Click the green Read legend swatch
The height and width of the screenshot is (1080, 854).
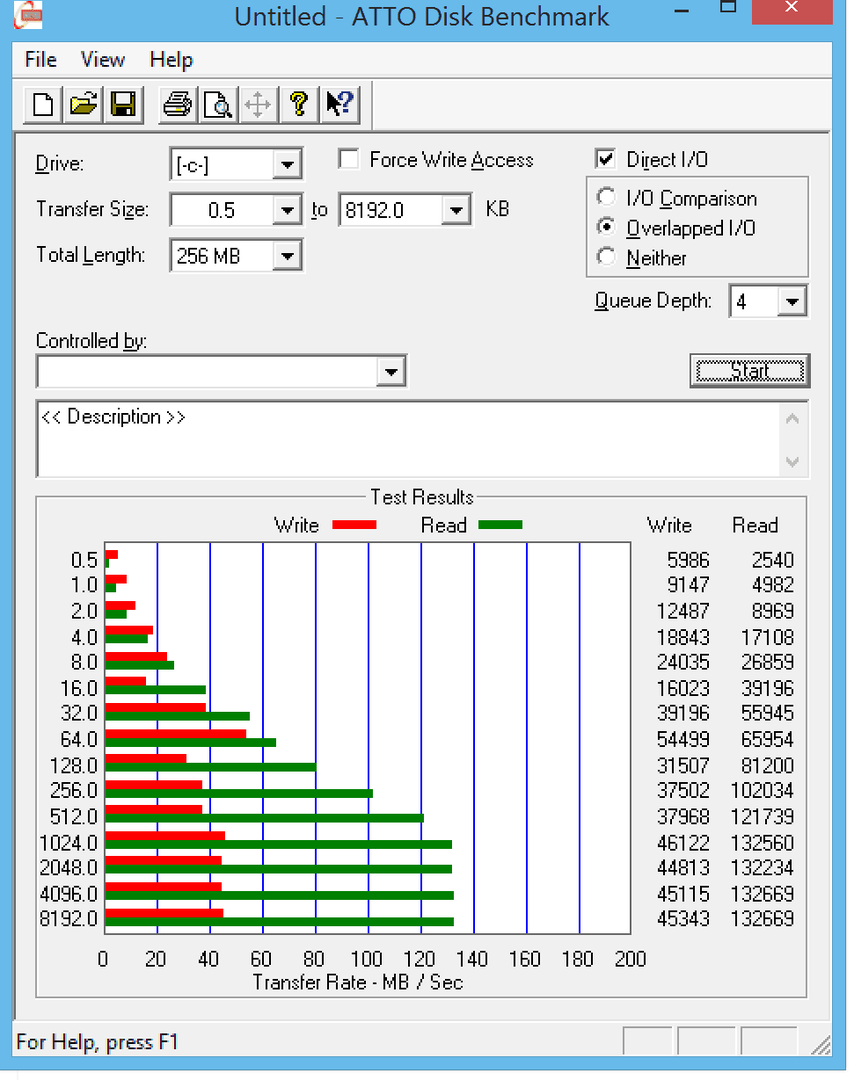pos(501,525)
